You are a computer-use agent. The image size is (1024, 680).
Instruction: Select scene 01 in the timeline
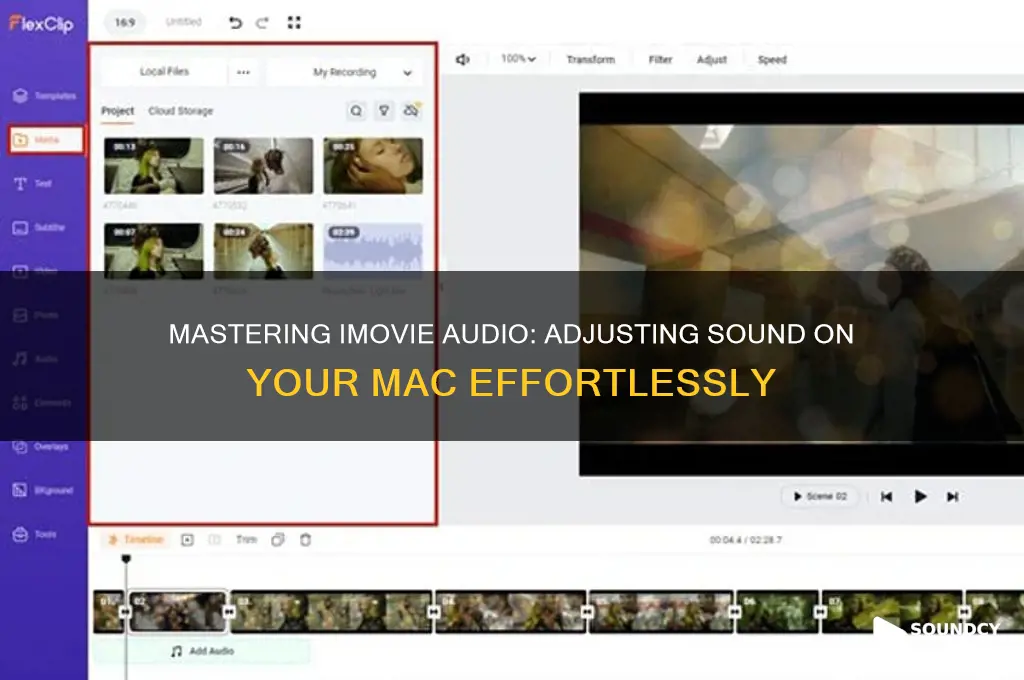point(107,611)
